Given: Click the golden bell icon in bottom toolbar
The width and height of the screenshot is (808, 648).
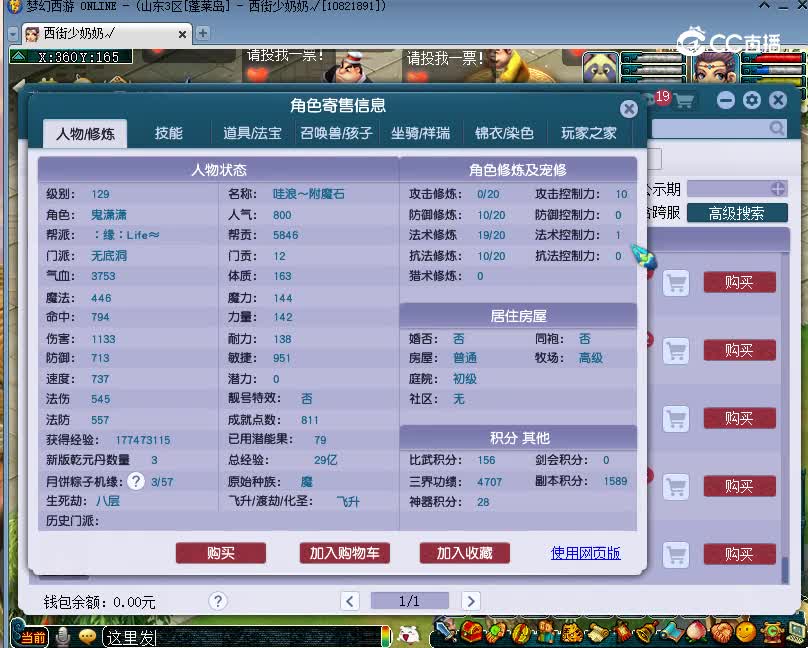Looking at the screenshot, I should click(x=647, y=632).
